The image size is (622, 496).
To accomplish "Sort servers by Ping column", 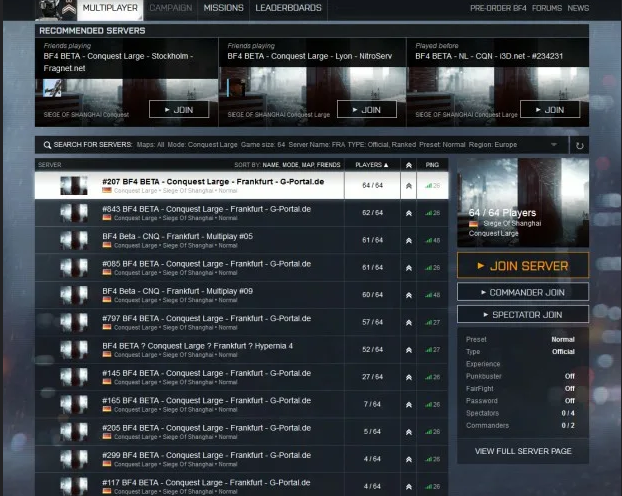I will (432, 165).
